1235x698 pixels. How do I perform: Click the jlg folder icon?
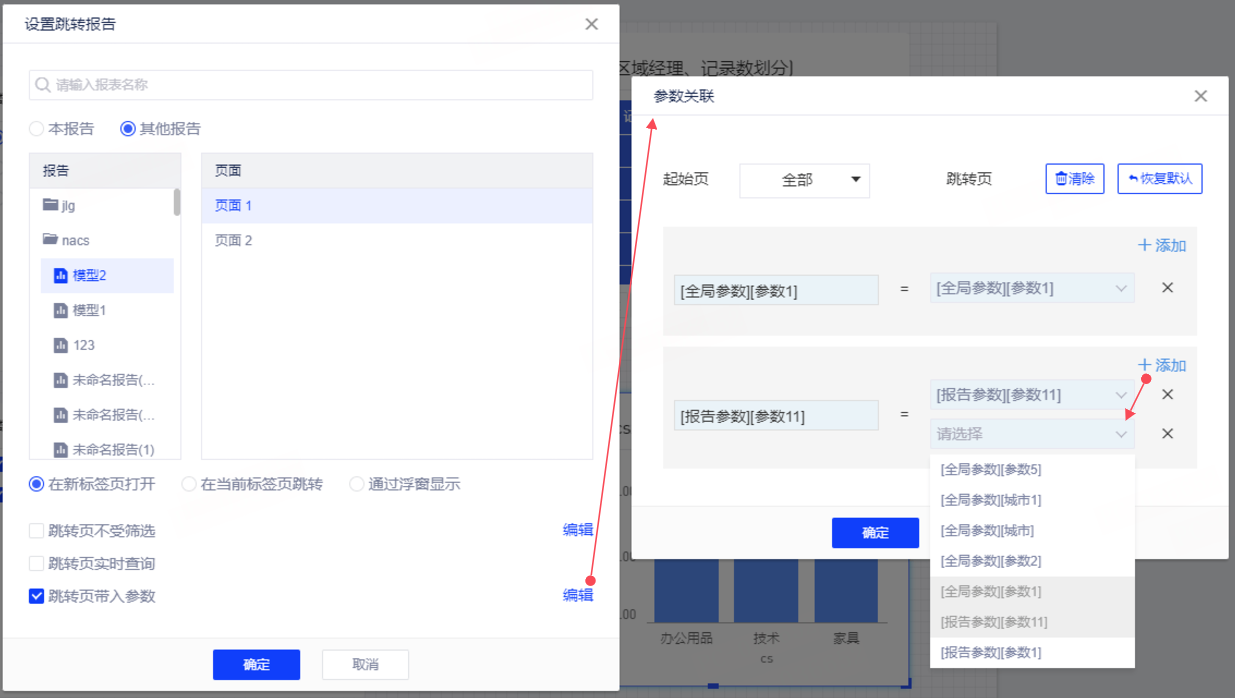pos(50,205)
